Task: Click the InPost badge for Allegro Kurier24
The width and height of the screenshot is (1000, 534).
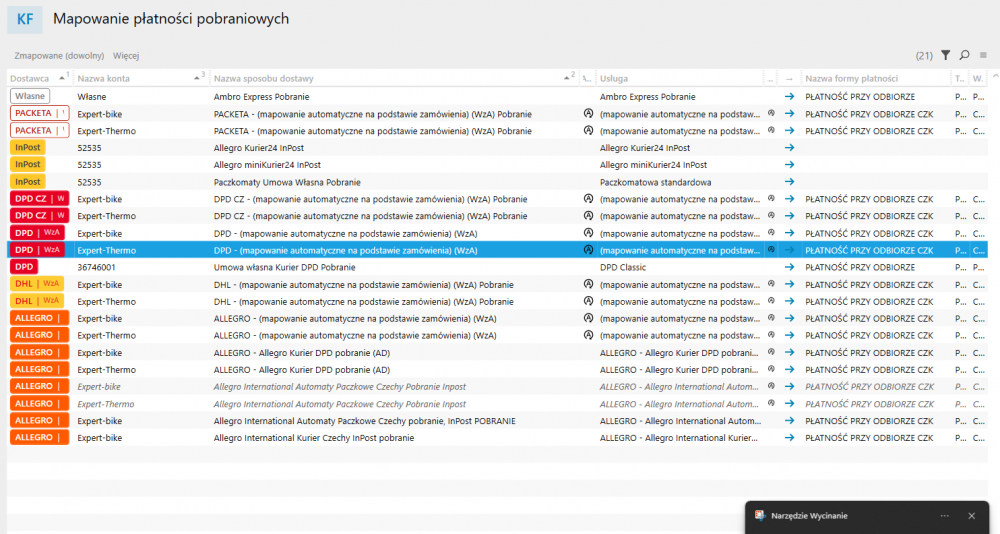Action: tap(28, 148)
